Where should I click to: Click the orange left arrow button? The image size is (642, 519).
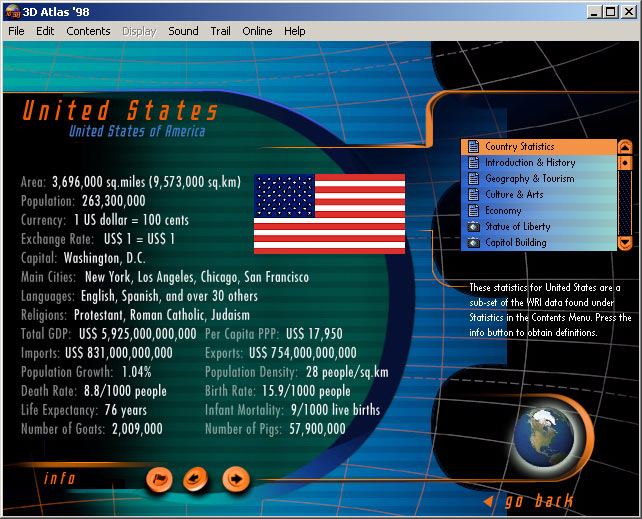(x=195, y=478)
